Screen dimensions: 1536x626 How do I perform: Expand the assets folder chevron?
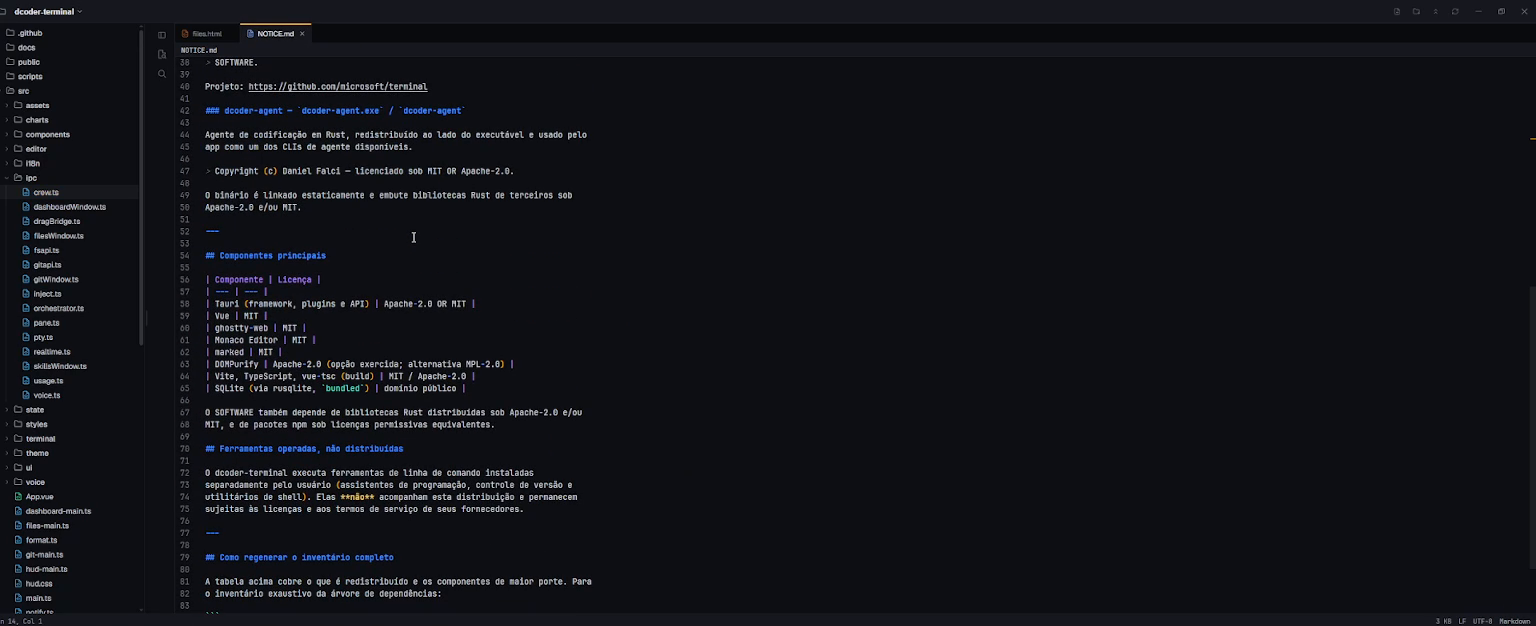point(7,105)
